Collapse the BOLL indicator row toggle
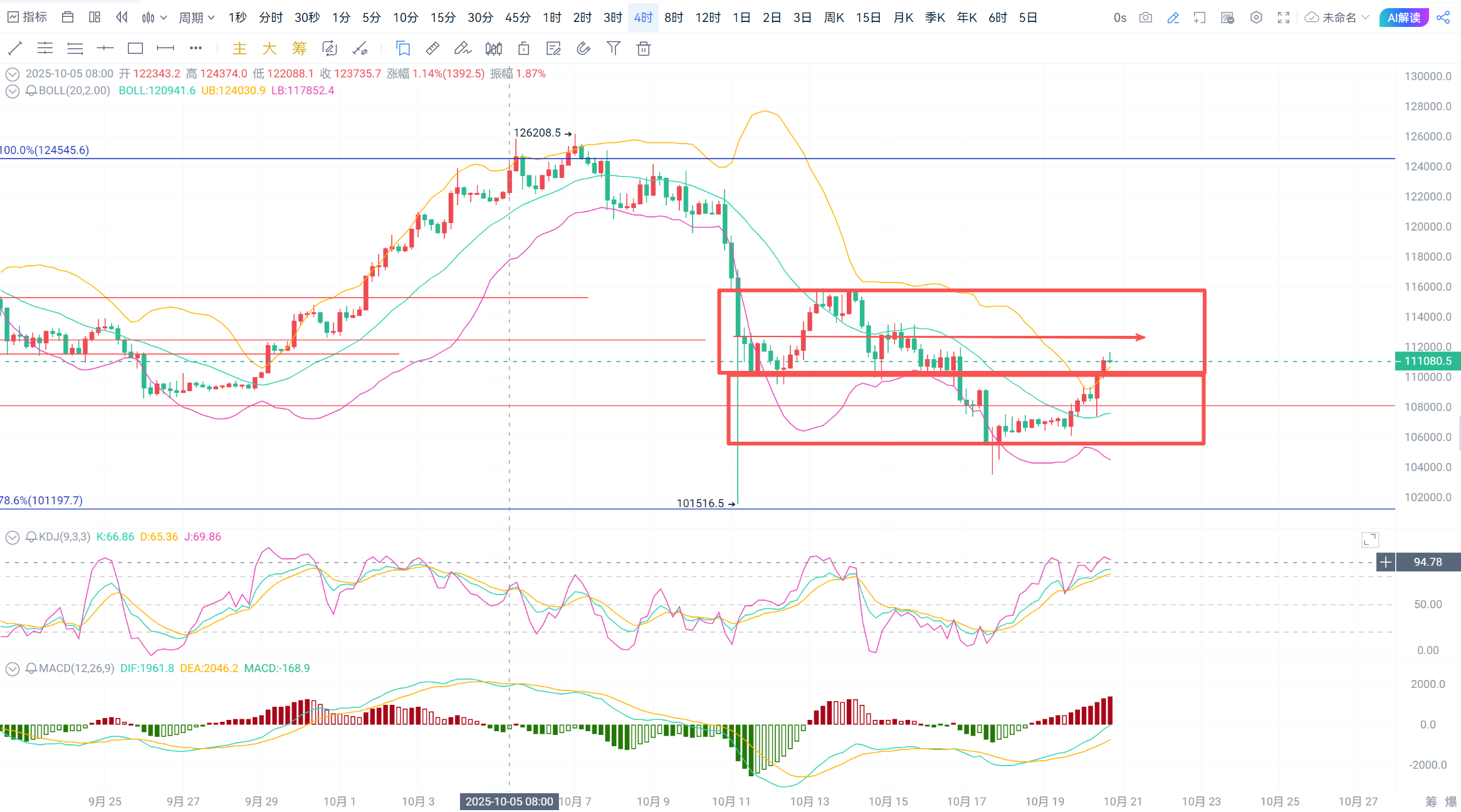The width and height of the screenshot is (1461, 812). 12,91
